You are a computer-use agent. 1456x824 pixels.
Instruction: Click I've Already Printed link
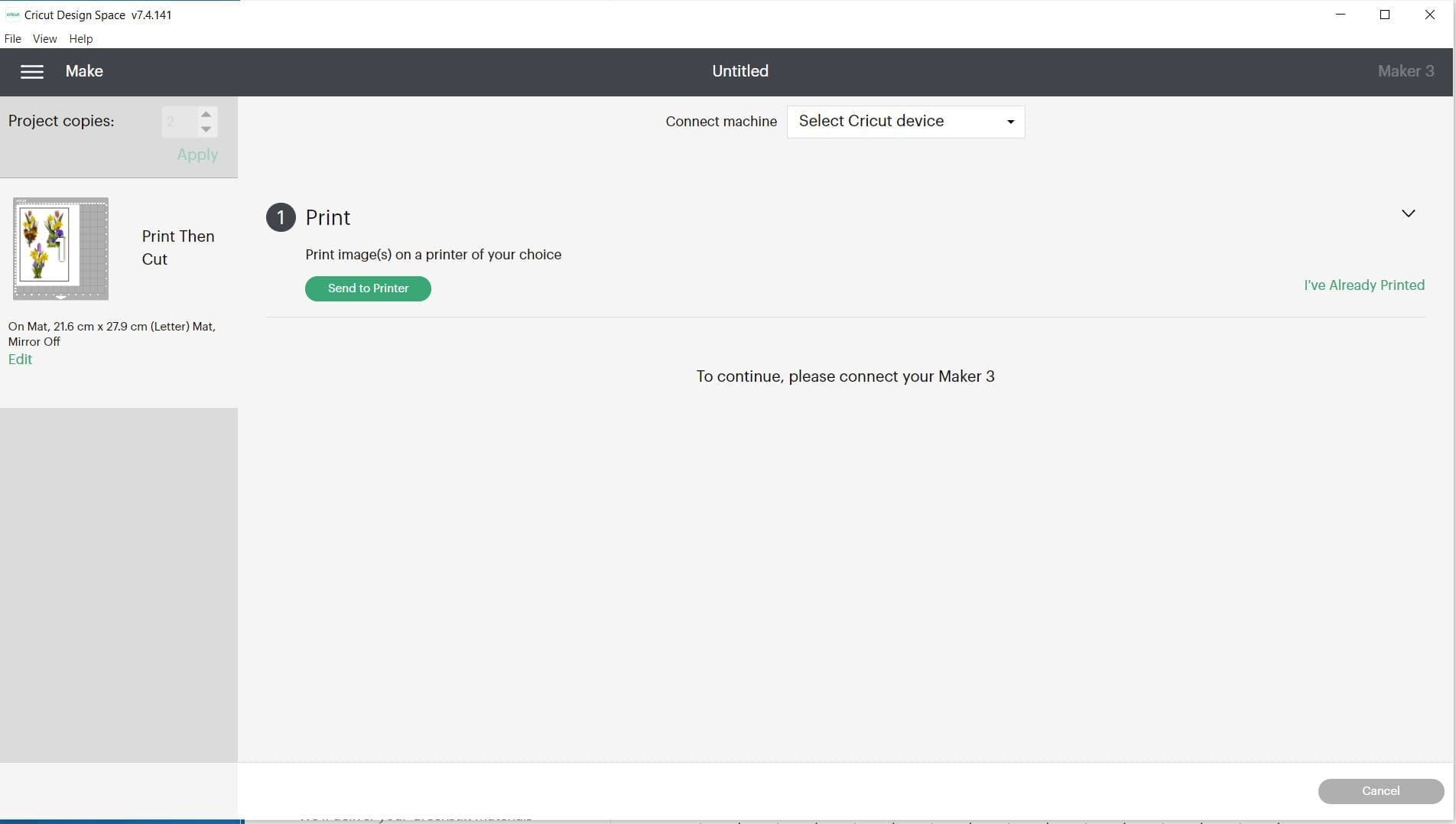click(1364, 285)
